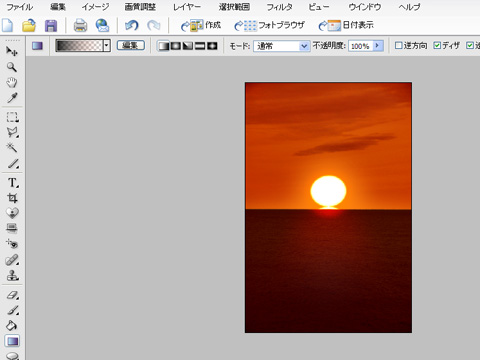The image size is (480, 360).
Task: Click the 不透明度 100% field
Action: coord(360,46)
